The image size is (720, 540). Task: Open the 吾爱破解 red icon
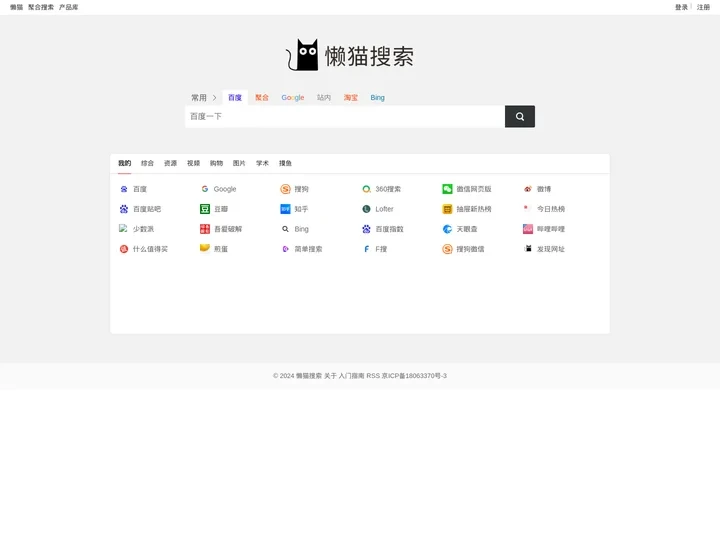[205, 229]
